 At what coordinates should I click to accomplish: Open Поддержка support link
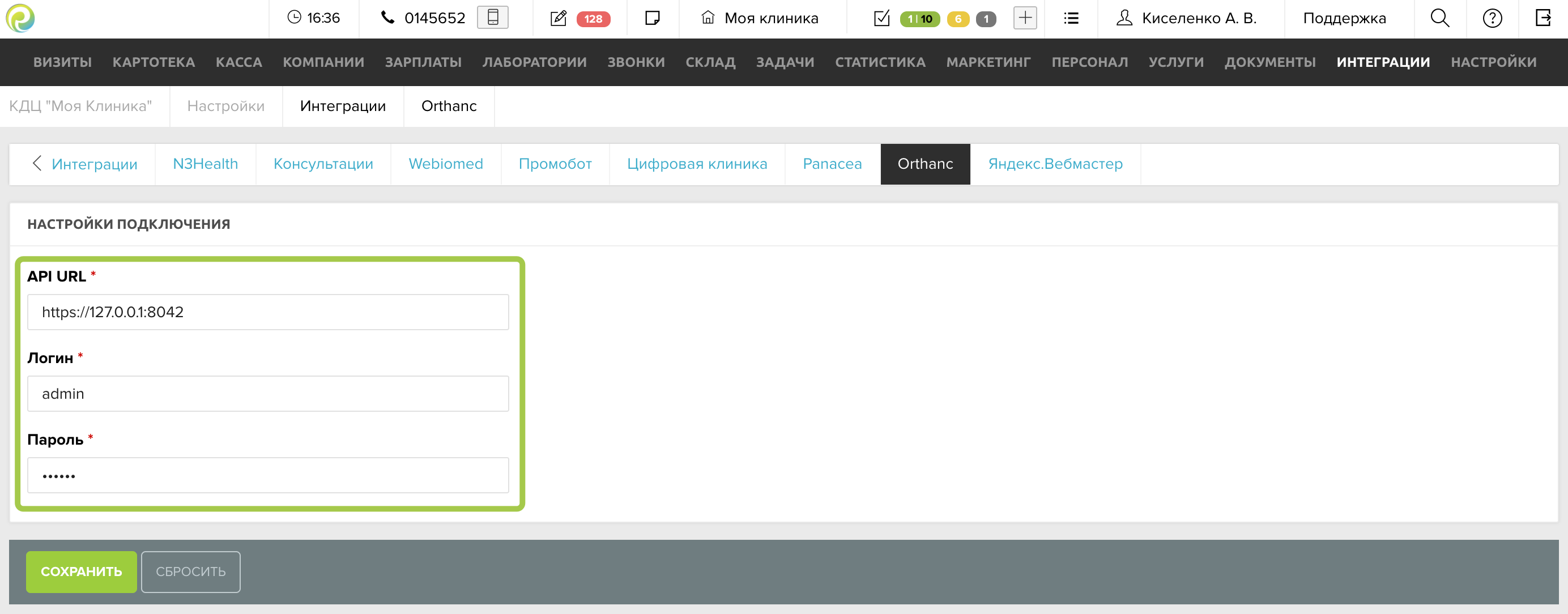[1344, 18]
